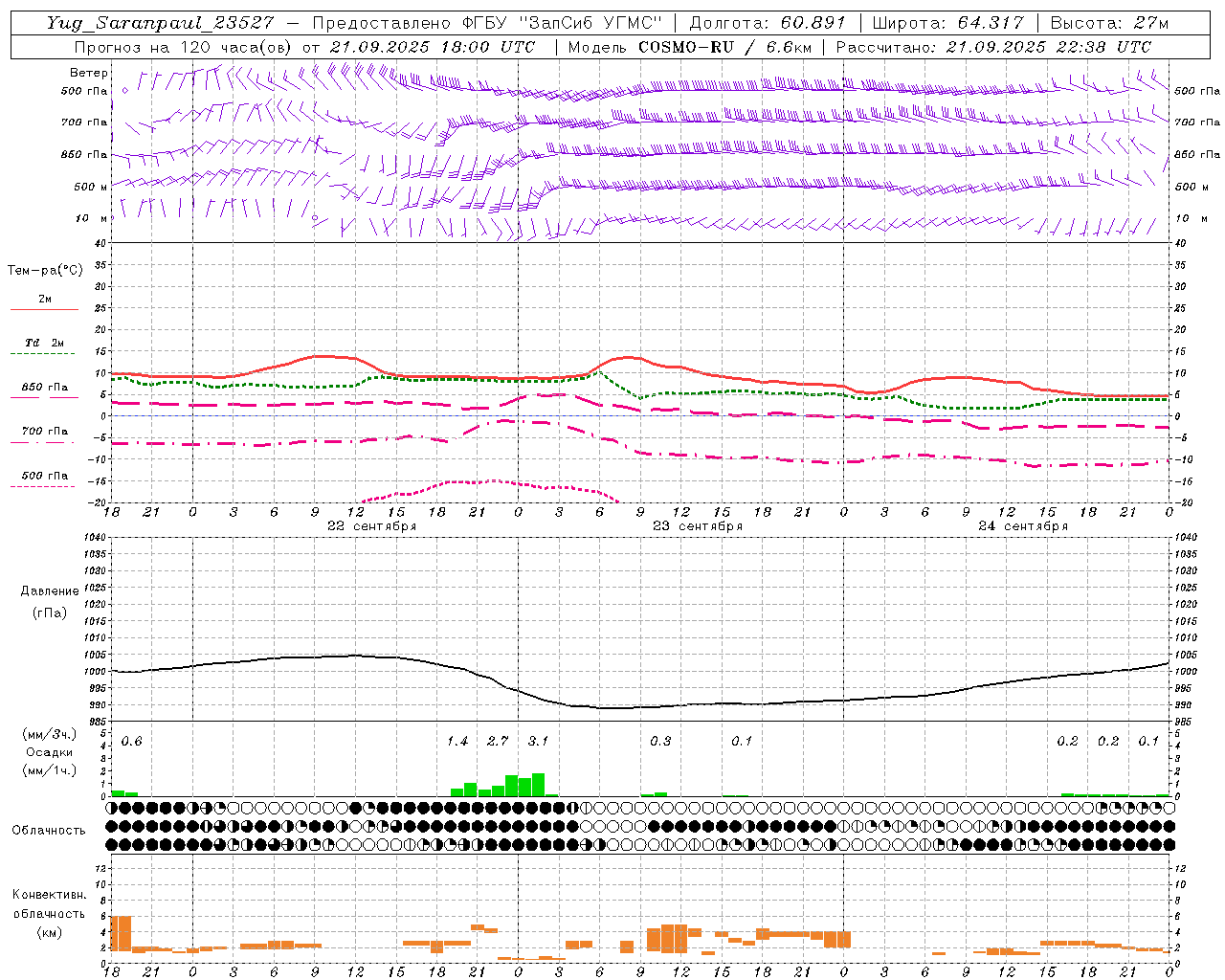Viewport: 1225px width, 980px height.
Task: Click the '(км)' unit under convective cloudiness
Action: [50, 932]
